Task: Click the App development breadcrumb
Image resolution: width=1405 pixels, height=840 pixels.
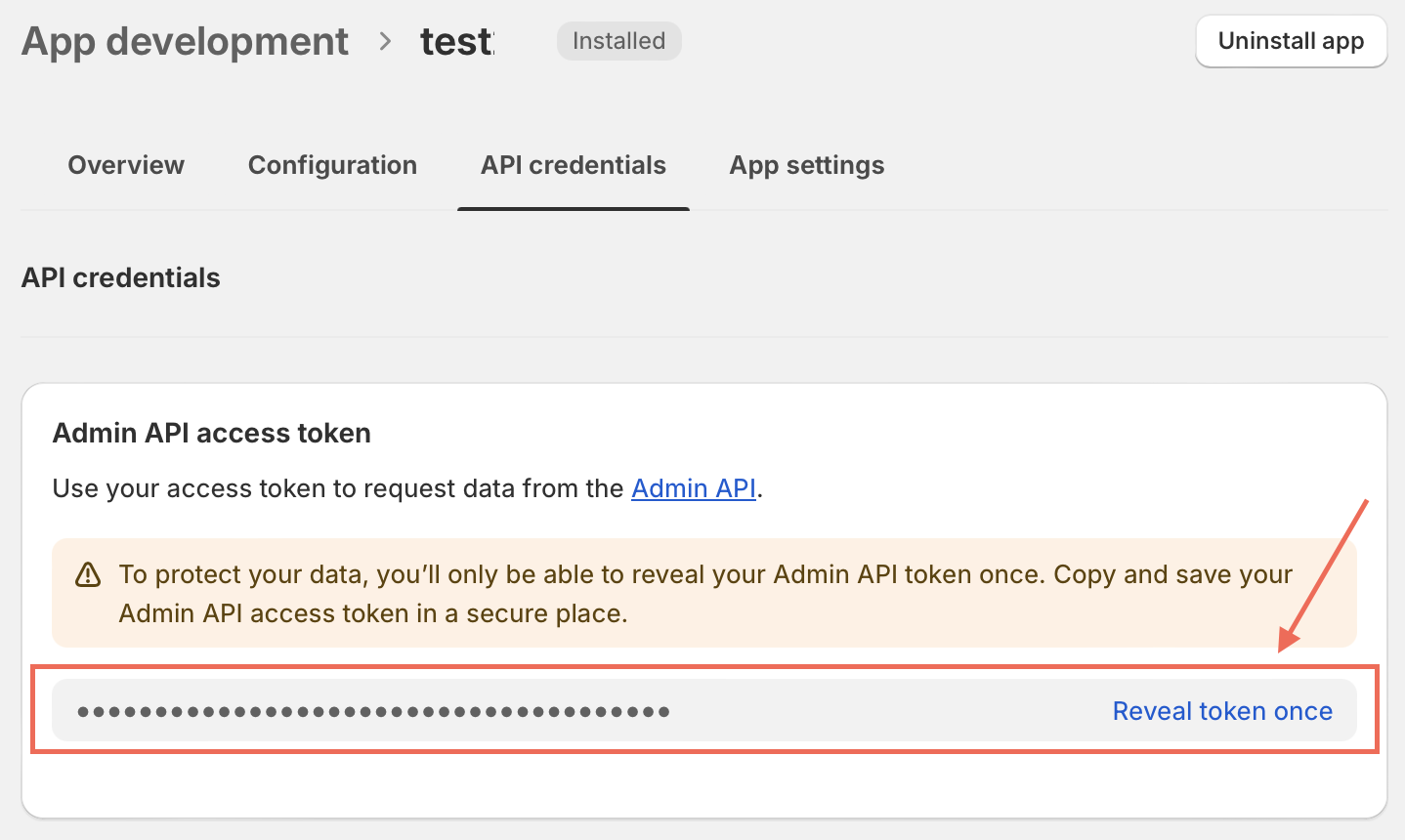Action: [185, 41]
